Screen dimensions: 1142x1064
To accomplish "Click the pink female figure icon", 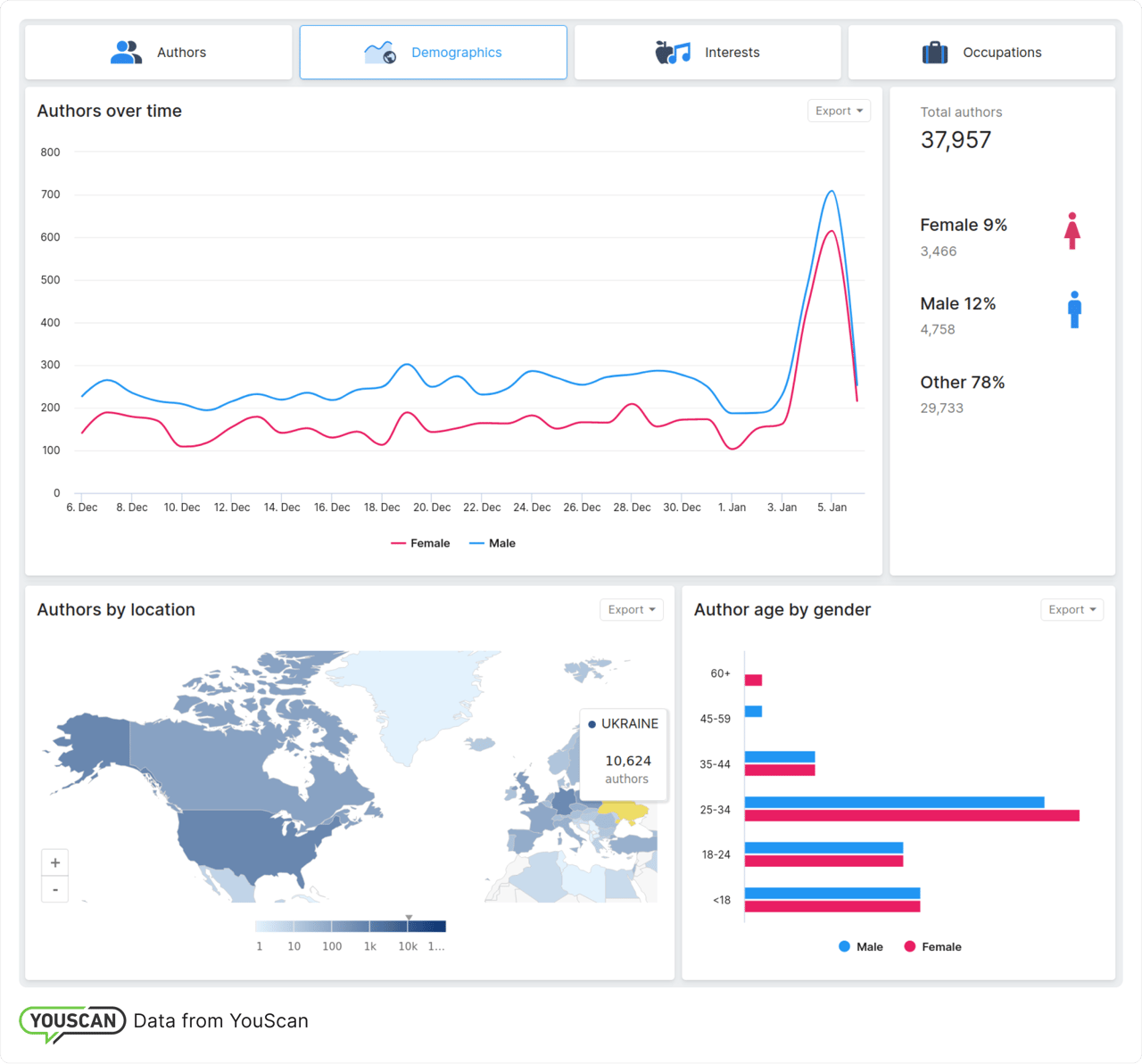I will coord(1072,231).
